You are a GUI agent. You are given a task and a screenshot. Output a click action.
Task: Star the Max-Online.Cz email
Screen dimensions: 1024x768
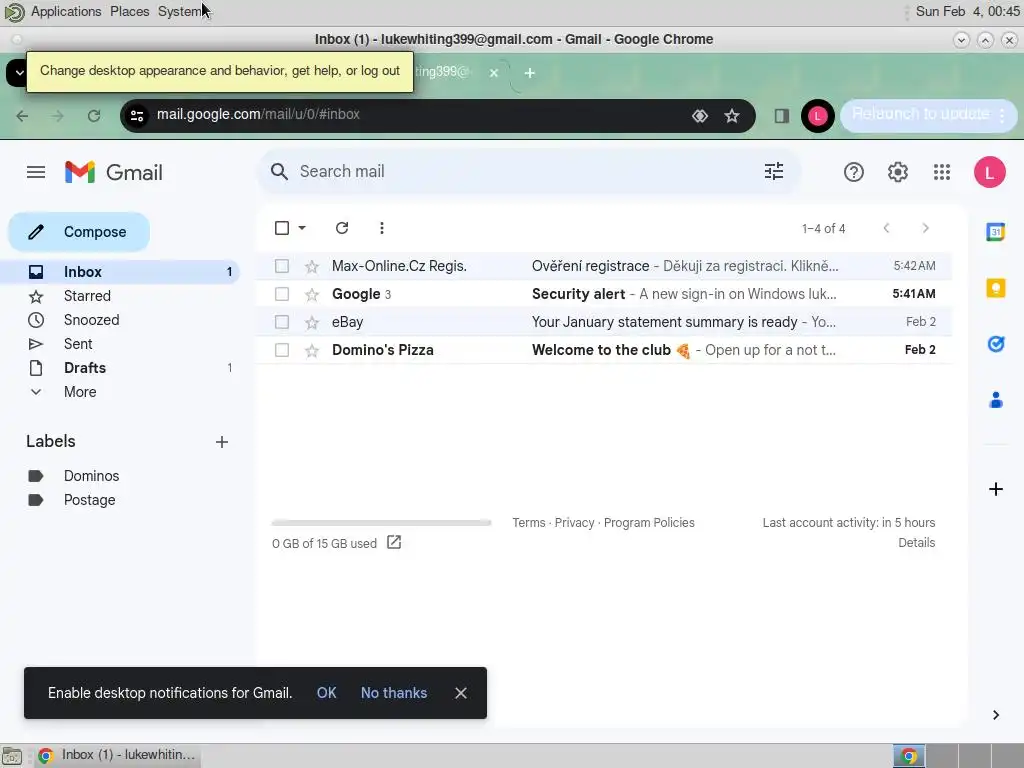pyautogui.click(x=312, y=266)
